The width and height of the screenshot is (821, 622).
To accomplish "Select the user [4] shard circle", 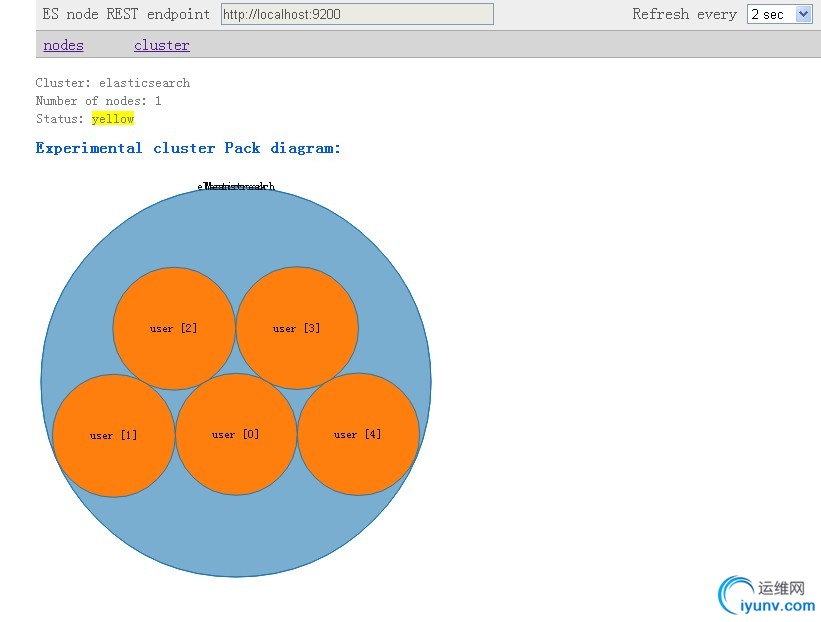I will point(358,434).
